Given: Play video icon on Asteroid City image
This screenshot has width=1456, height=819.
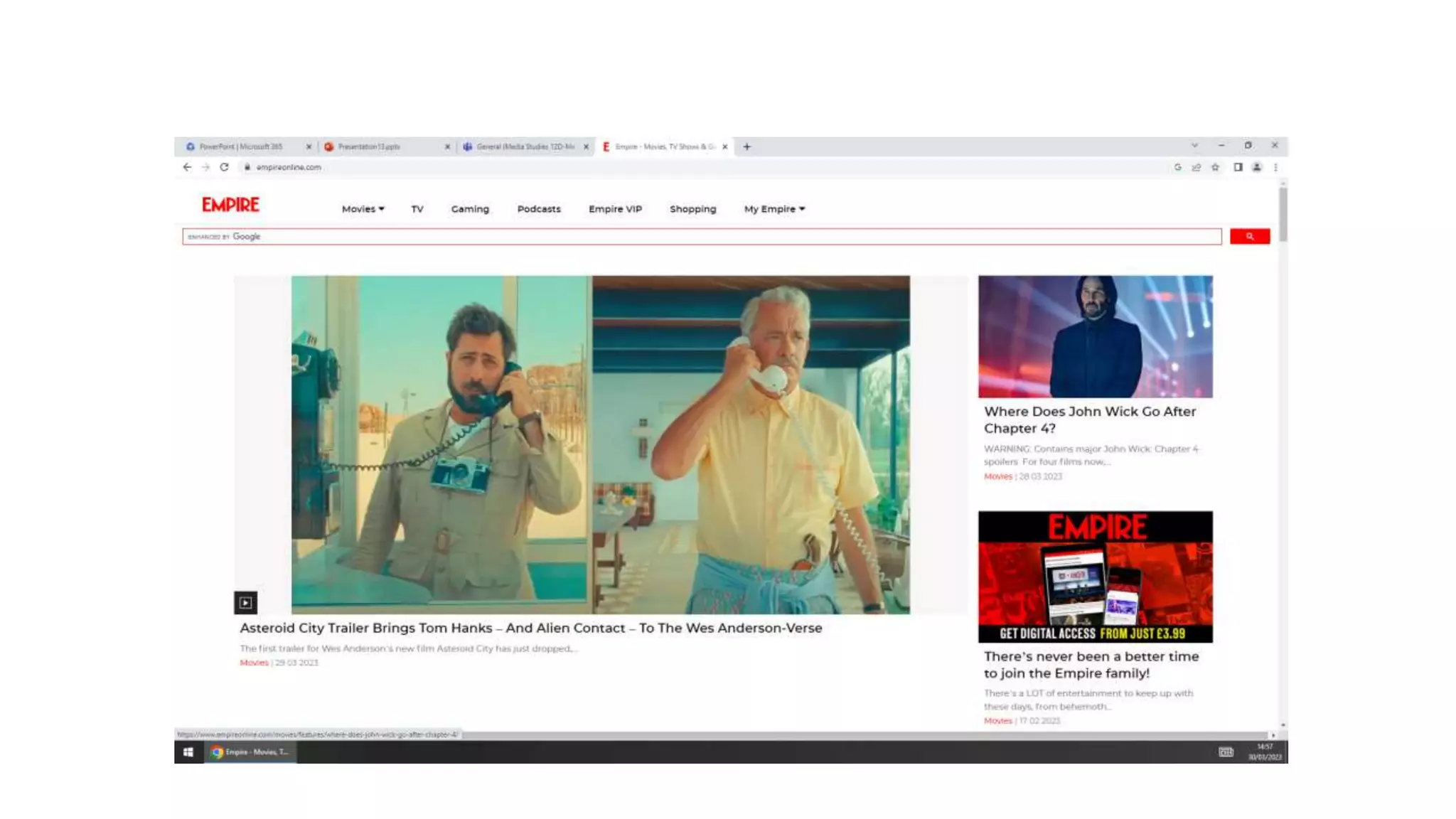Looking at the screenshot, I should click(245, 603).
